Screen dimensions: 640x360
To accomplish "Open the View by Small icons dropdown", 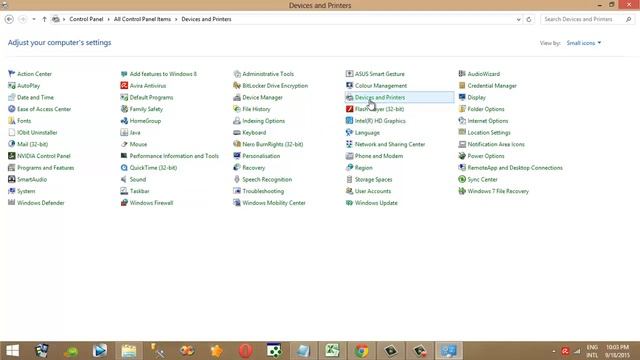I will (x=584, y=43).
